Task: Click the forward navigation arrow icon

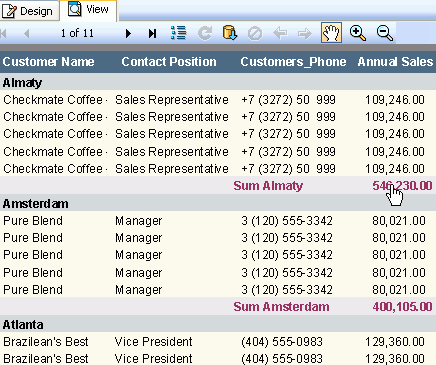Action: [305, 33]
